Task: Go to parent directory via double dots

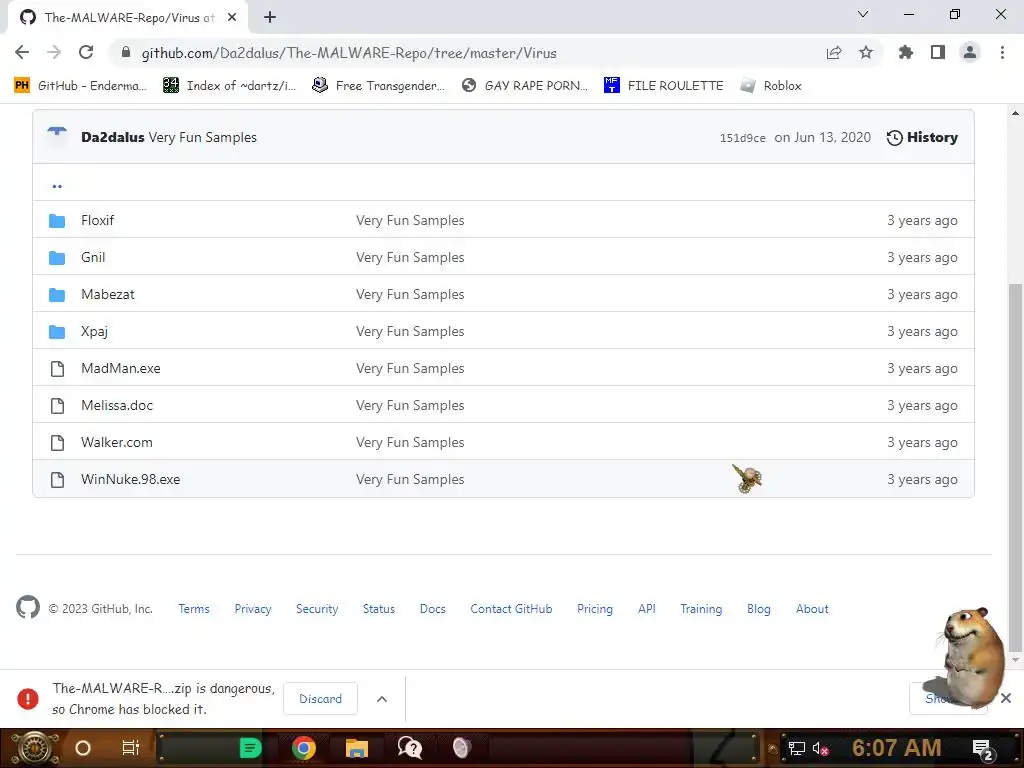Action: [57, 186]
